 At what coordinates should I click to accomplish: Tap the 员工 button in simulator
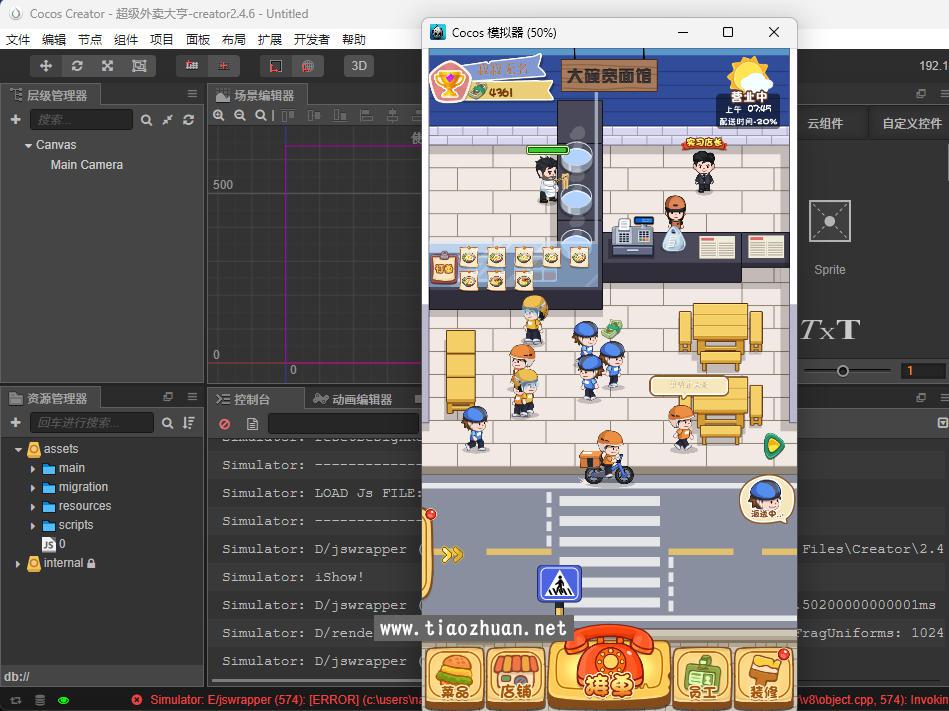(702, 676)
